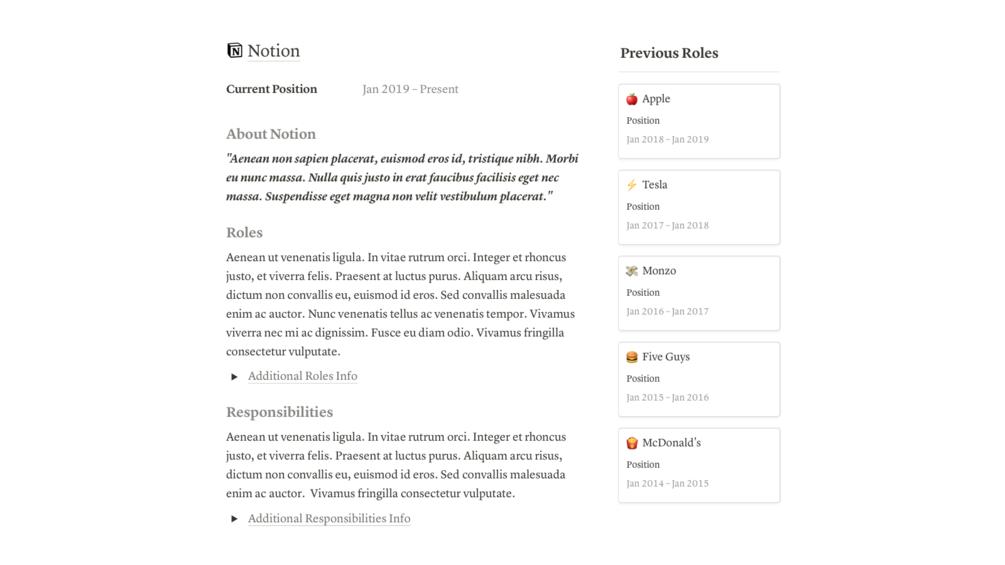This screenshot has width=1005, height=565.
Task: Click the About Notion heading
Action: pos(270,134)
